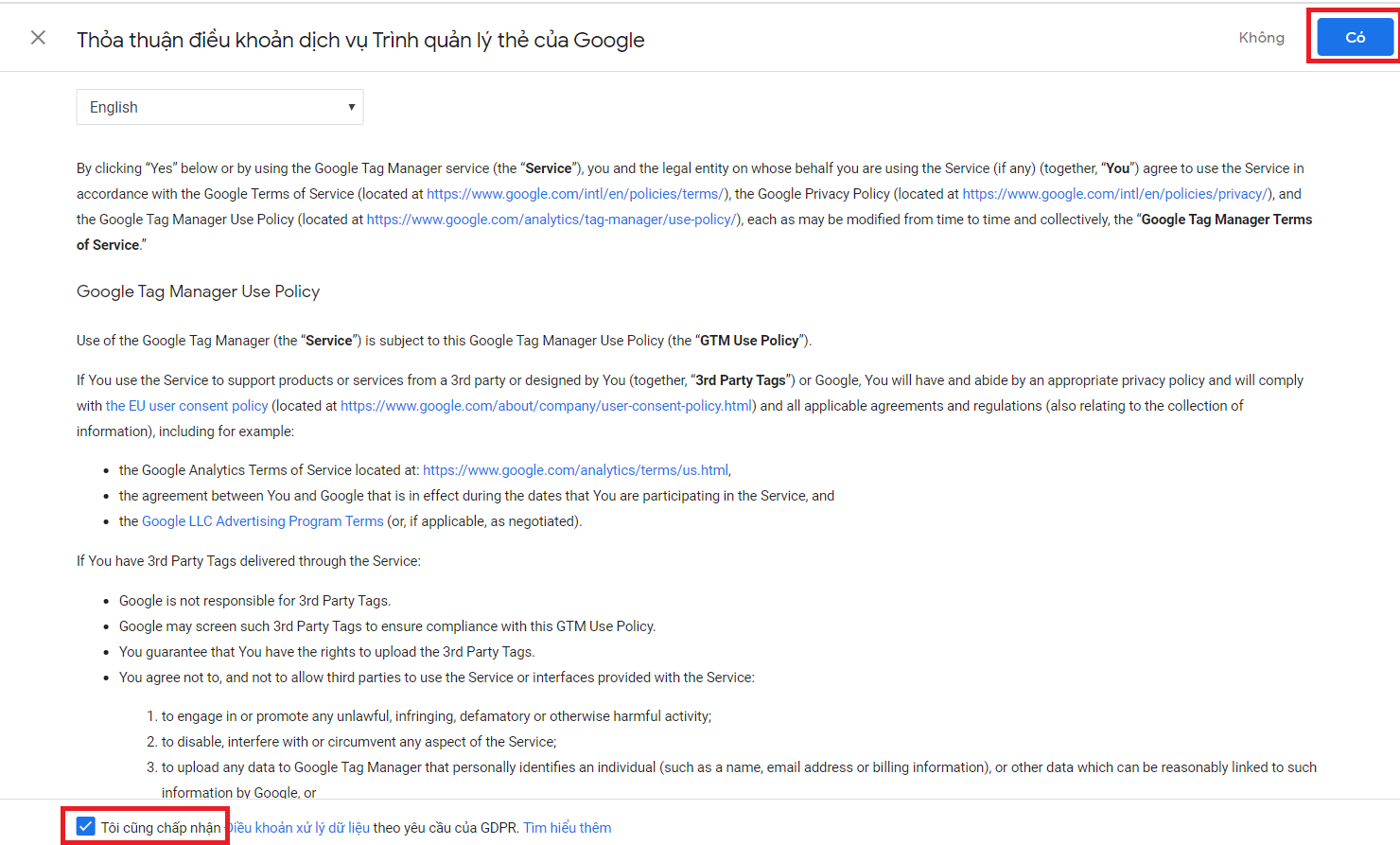This screenshot has height=845, width=1400.
Task: Click the "Tìm hiểu thêm" link
Action: tap(567, 827)
